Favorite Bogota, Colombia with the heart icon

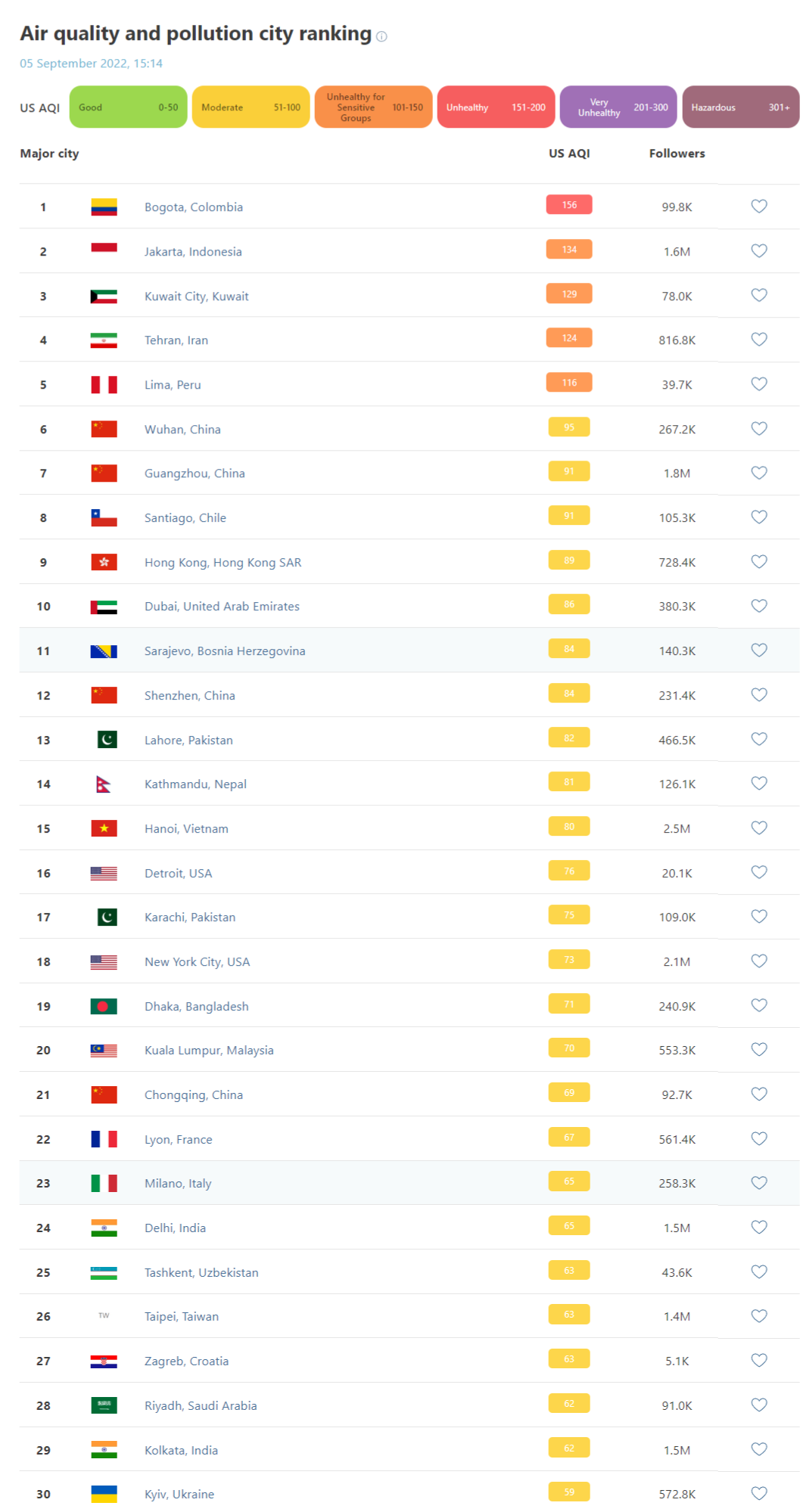click(x=759, y=206)
